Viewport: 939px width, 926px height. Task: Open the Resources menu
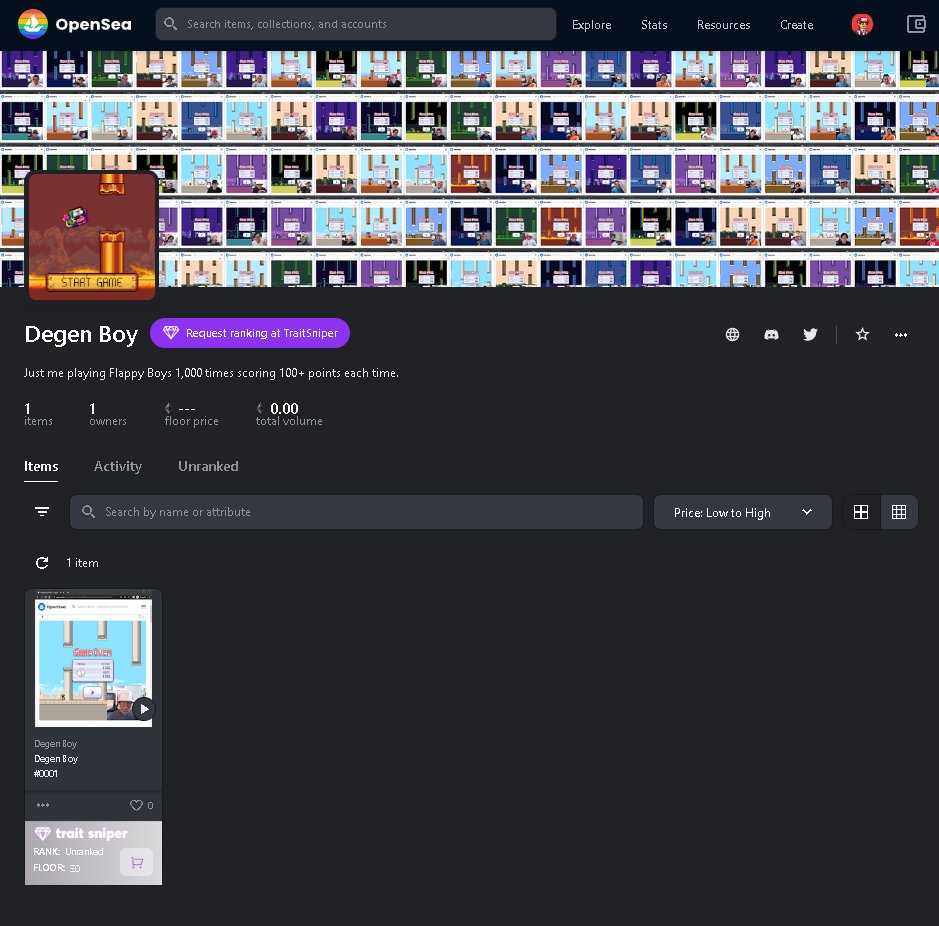click(x=723, y=25)
